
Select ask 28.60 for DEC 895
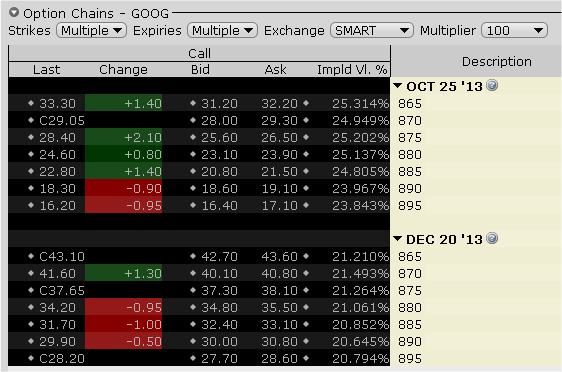tap(279, 359)
